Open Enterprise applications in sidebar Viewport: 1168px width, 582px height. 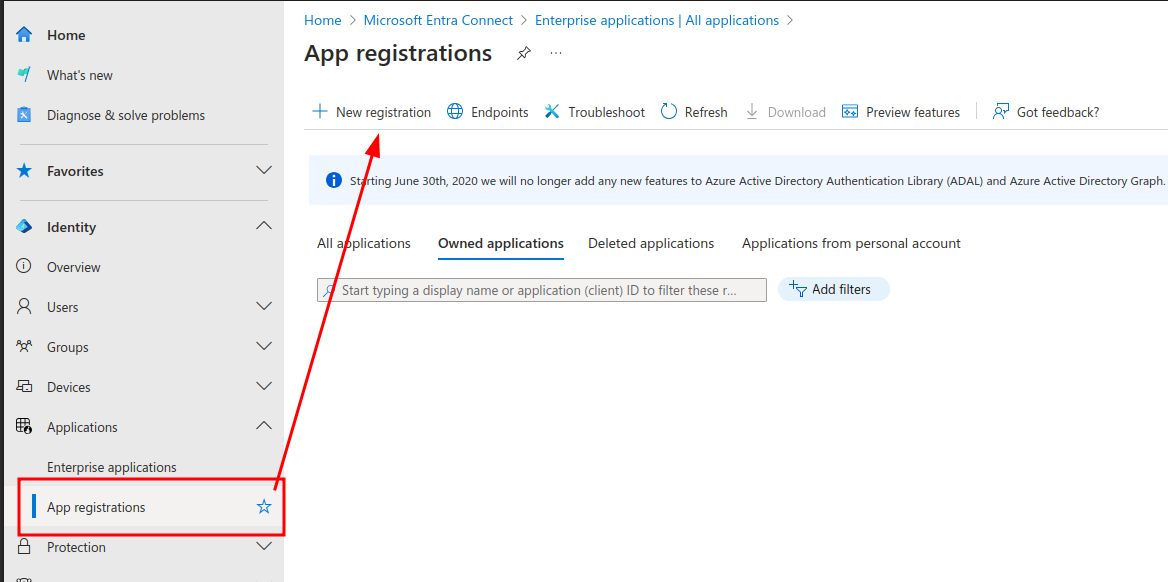pos(112,467)
